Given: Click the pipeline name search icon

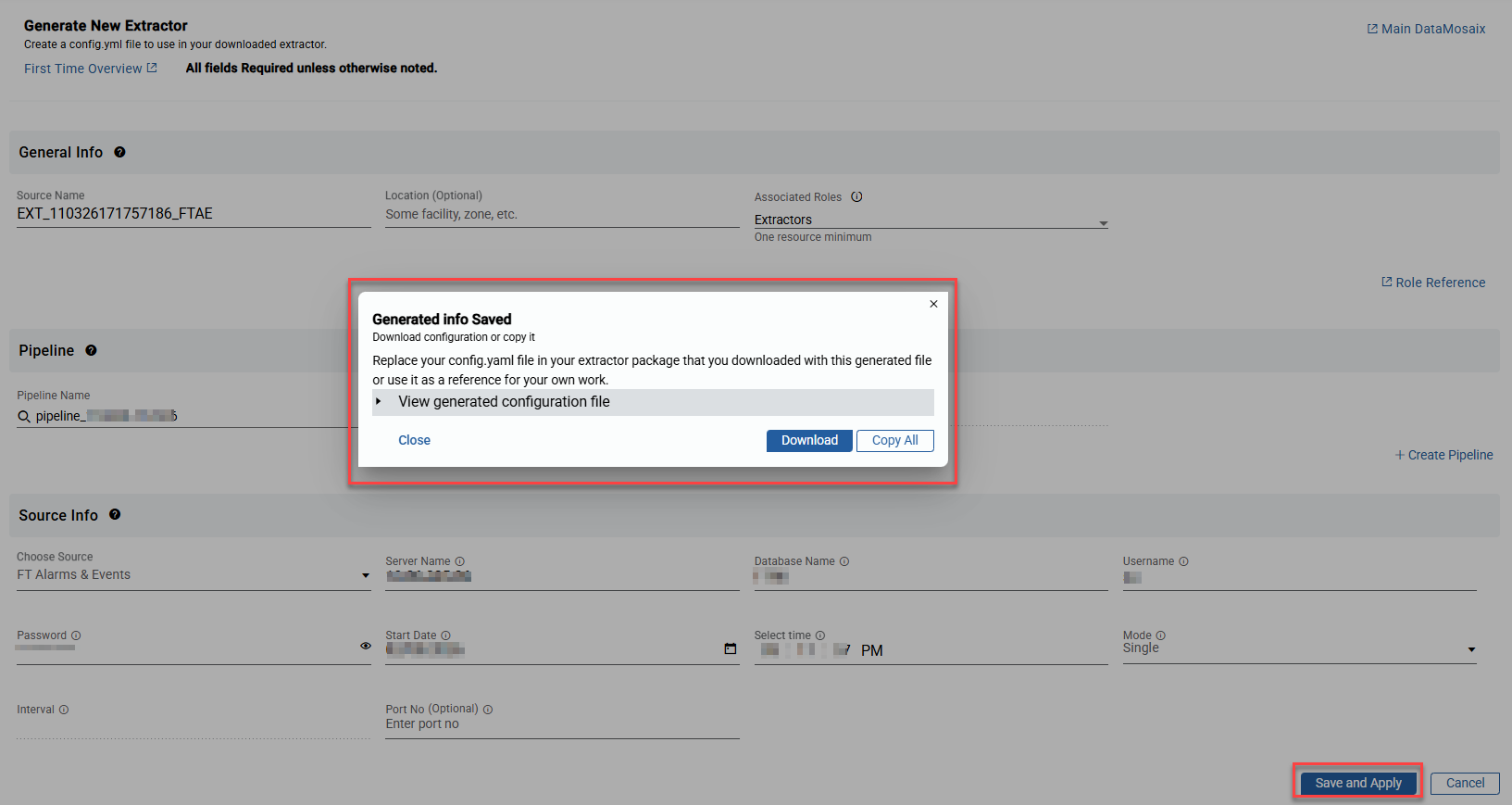Looking at the screenshot, I should 24,417.
